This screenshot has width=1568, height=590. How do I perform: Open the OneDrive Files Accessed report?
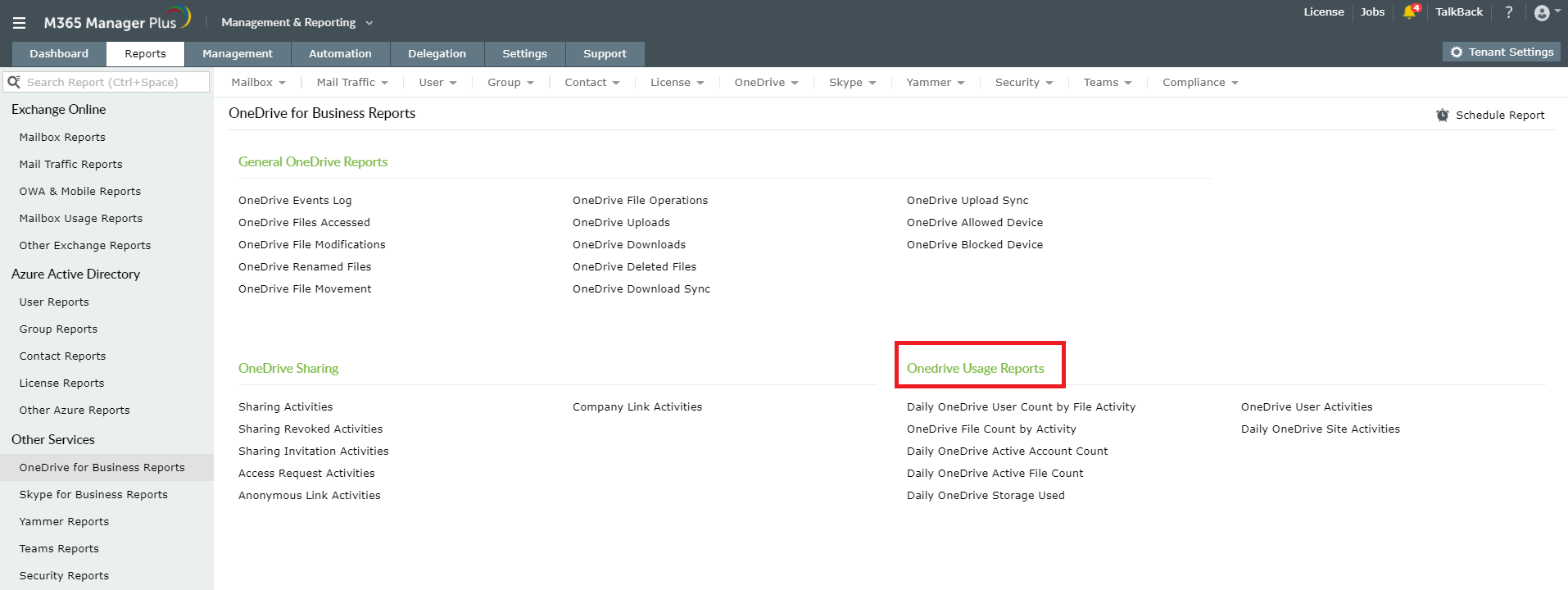(304, 223)
